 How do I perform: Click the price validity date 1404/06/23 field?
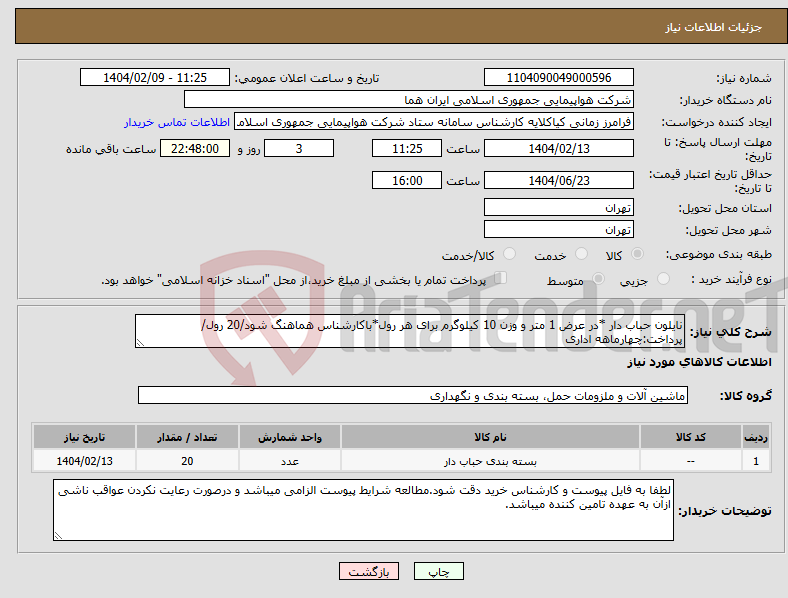tap(559, 180)
